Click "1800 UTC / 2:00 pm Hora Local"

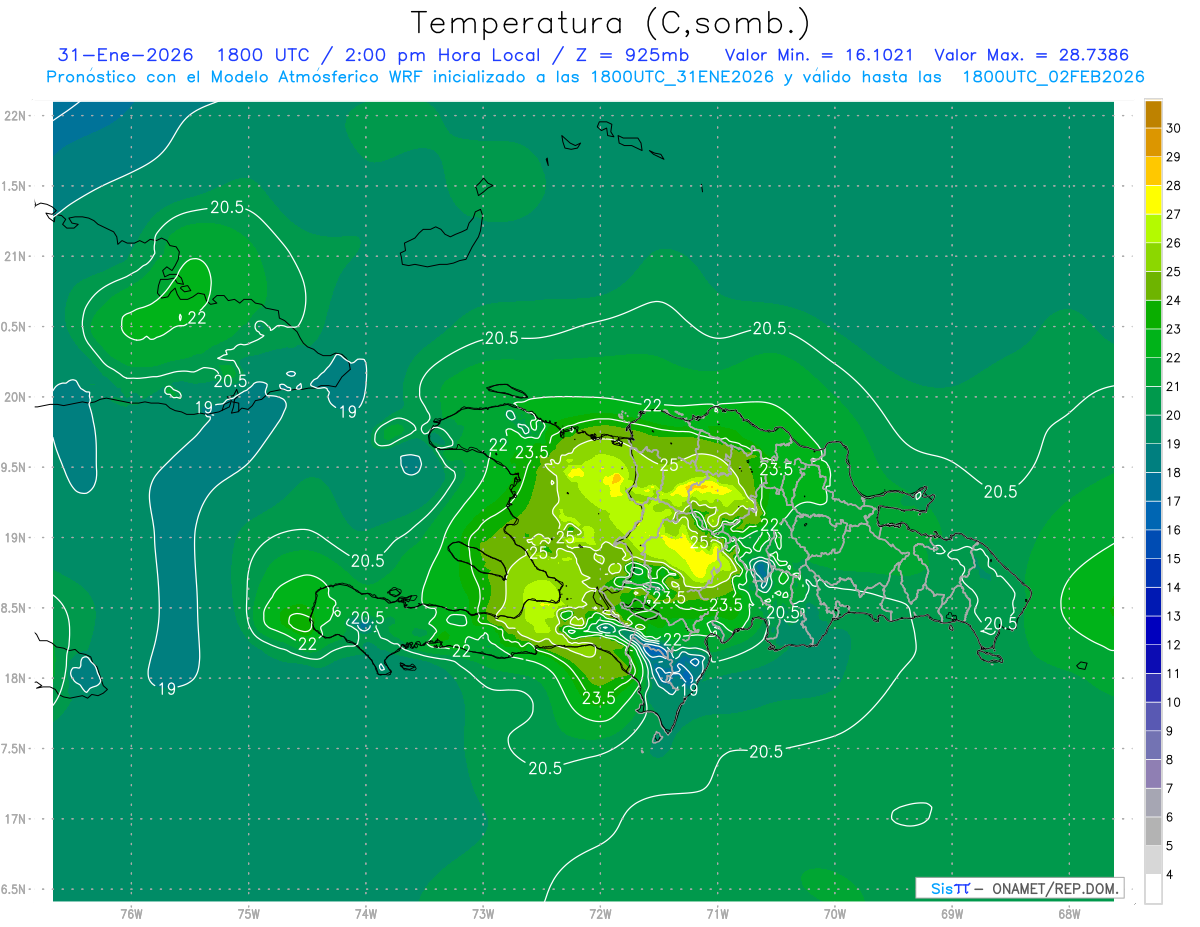click(x=380, y=55)
